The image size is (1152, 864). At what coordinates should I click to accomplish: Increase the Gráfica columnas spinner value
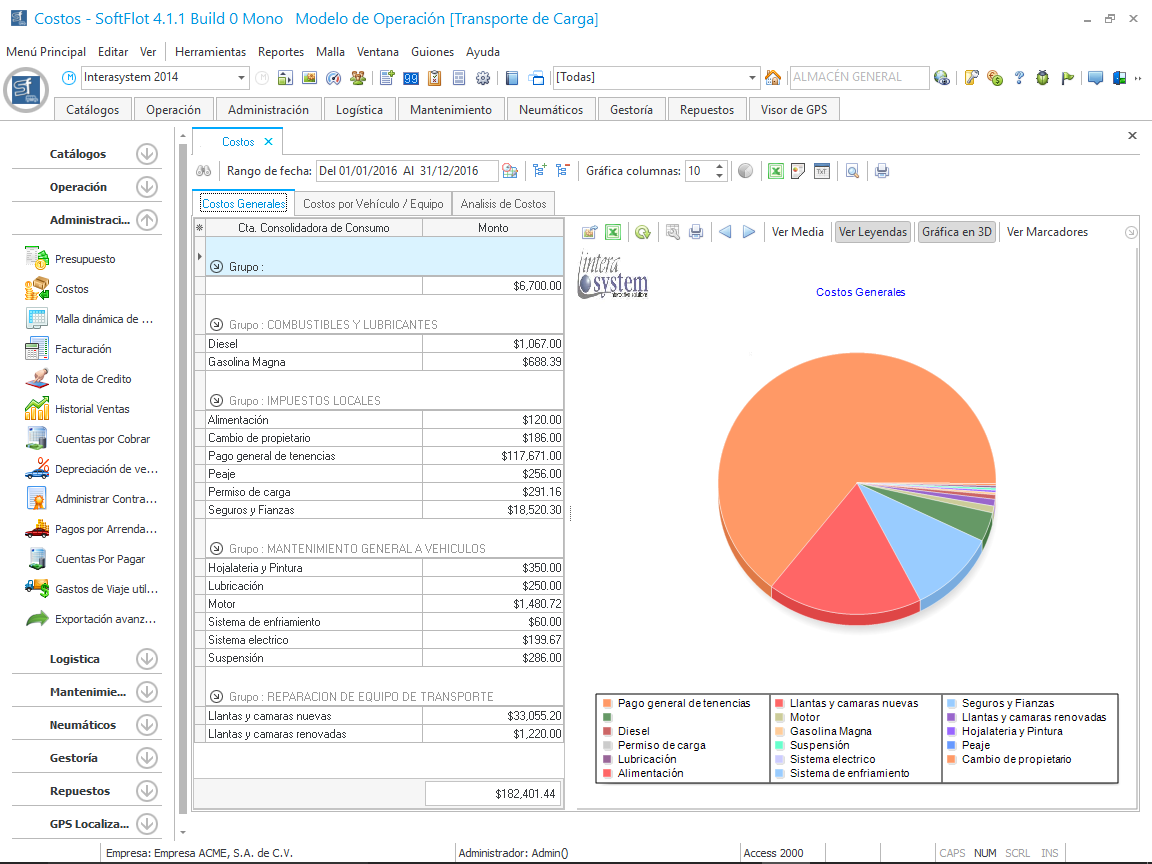pos(720,166)
